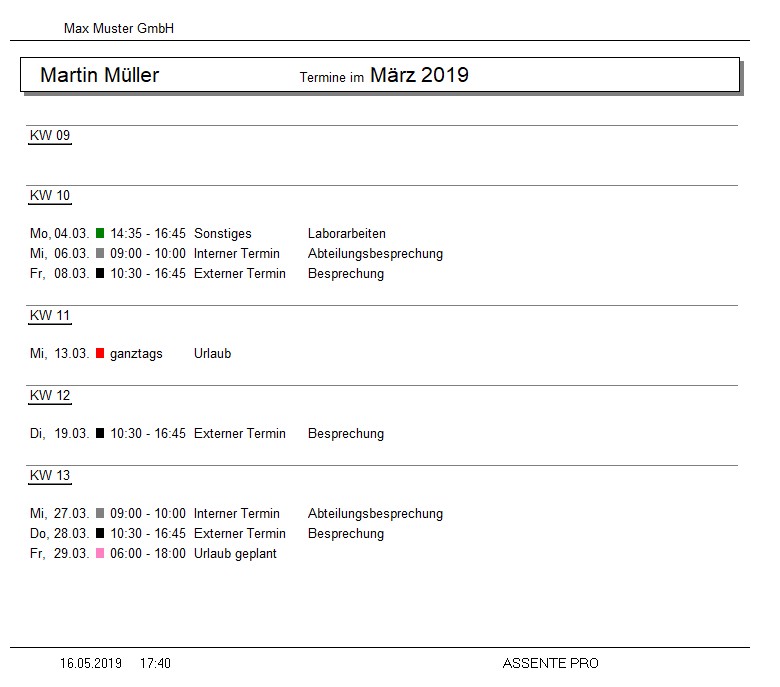This screenshot has height=687, width=780.
Task: Click Externer Termin on 28.03.
Action: tap(240, 533)
